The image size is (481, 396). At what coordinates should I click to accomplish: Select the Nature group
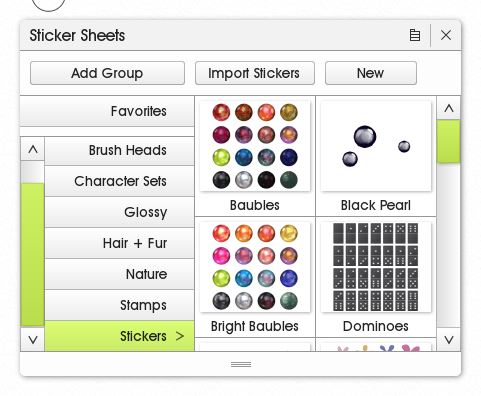coord(119,274)
